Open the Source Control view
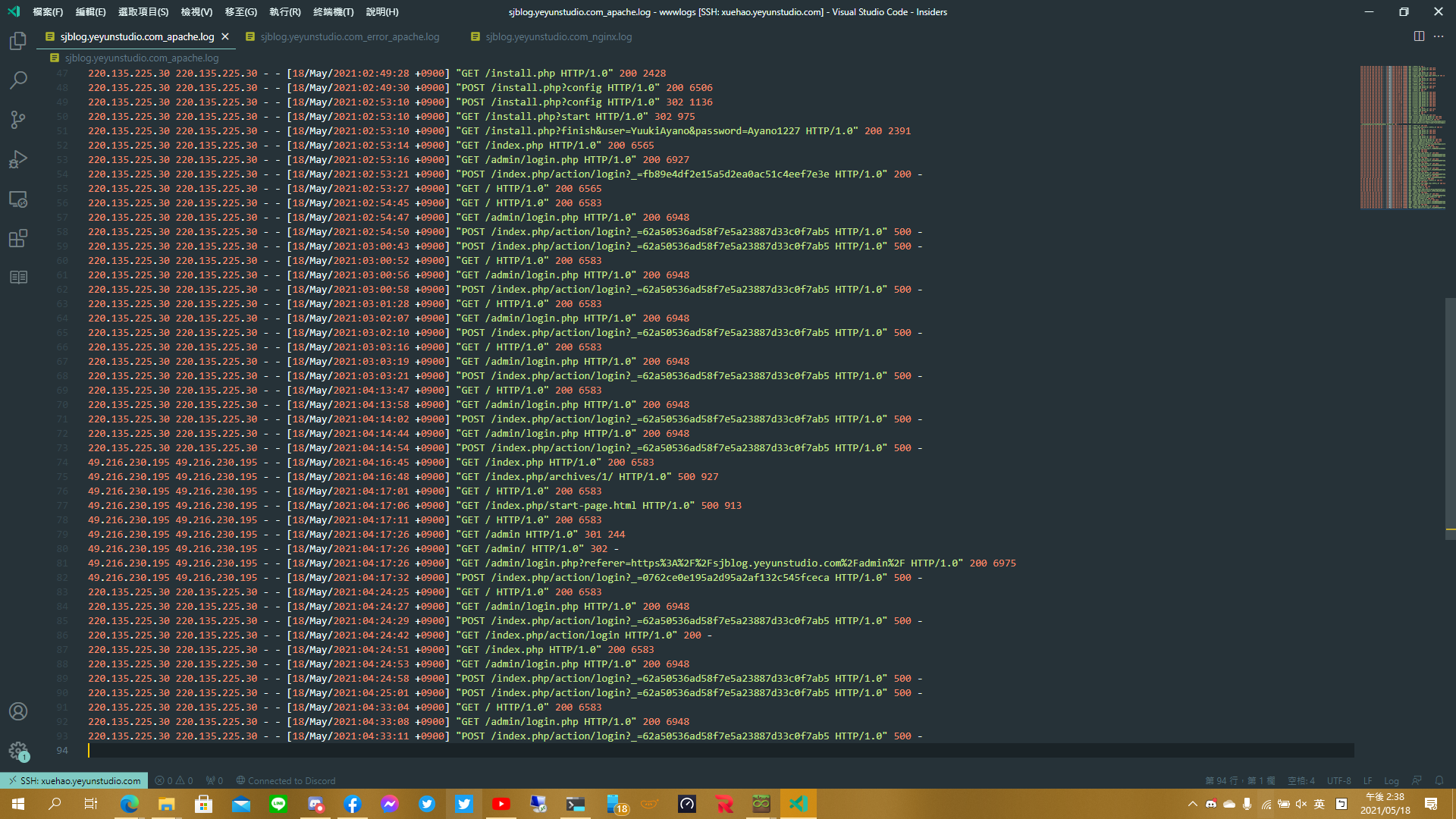The image size is (1456, 819). click(18, 120)
